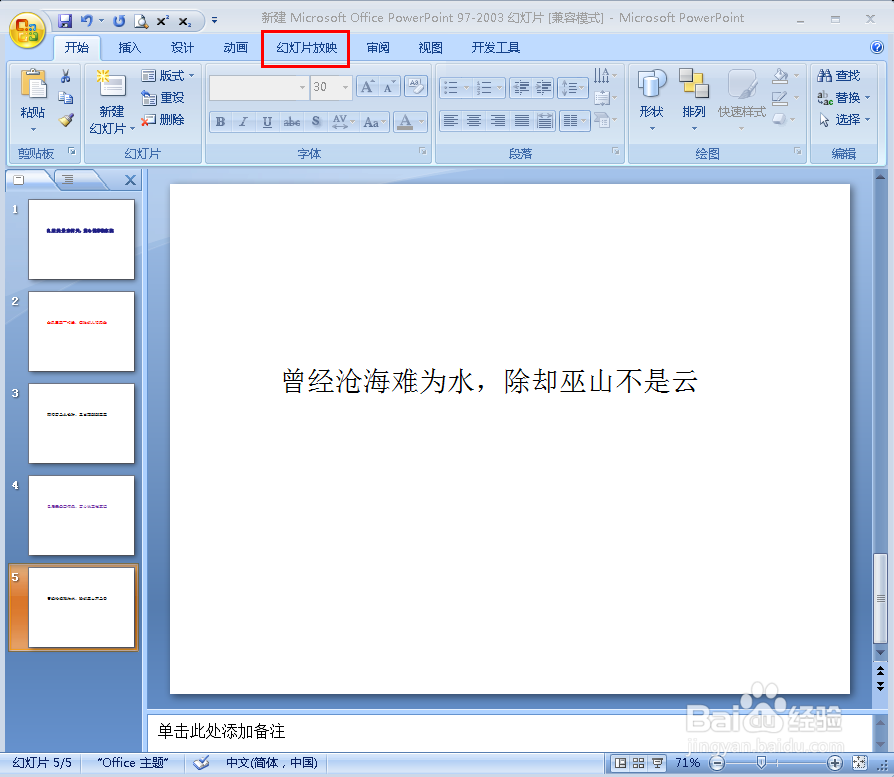Switch to the 插入 ribbon tab
The image size is (894, 777).
tap(129, 48)
